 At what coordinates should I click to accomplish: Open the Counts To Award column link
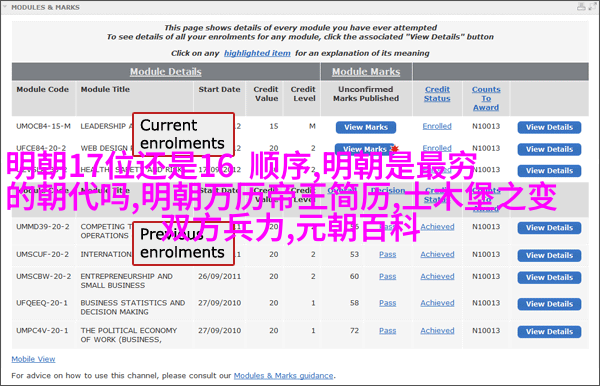pyautogui.click(x=486, y=98)
